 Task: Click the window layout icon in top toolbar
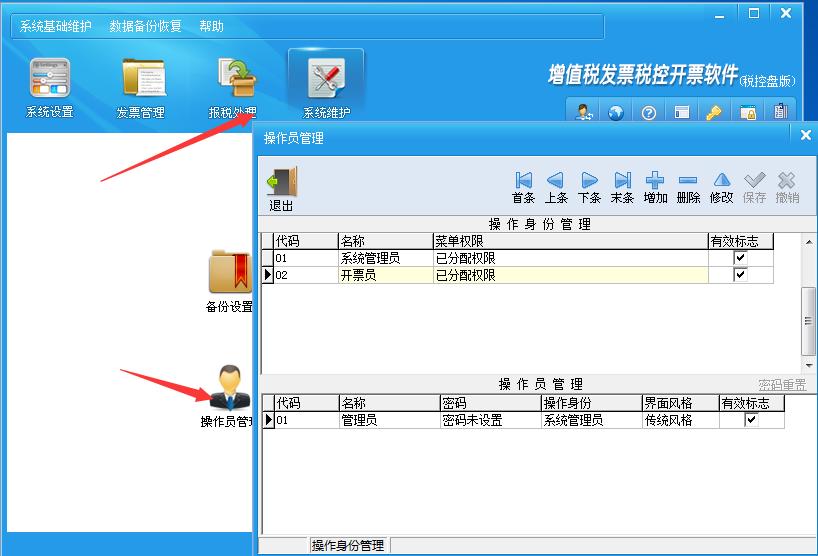click(681, 112)
